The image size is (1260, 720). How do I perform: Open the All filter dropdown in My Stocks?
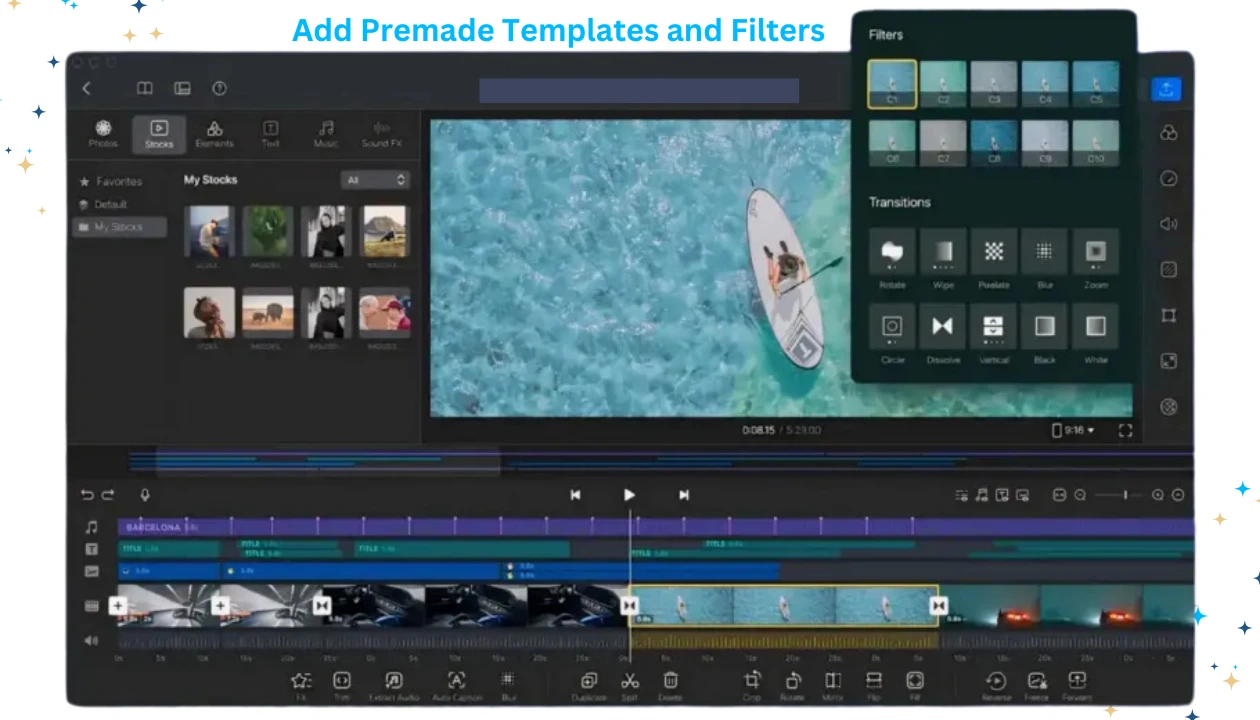tap(375, 180)
